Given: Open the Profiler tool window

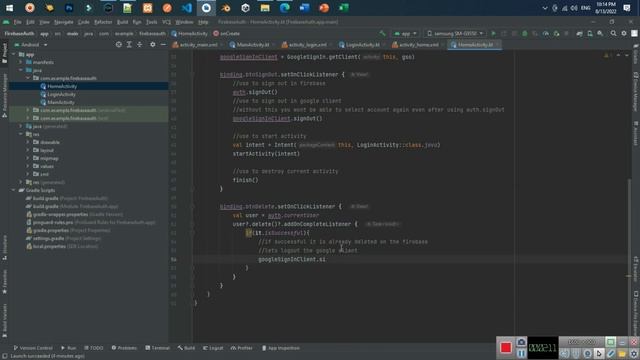Looking at the screenshot, I should [x=242, y=348].
